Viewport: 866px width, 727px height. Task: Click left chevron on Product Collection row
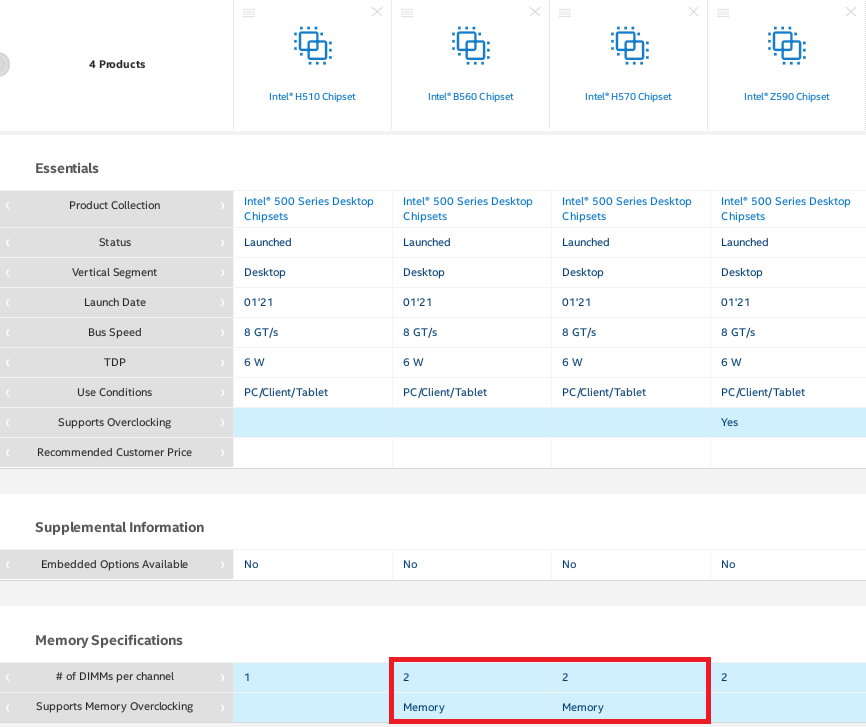[x=8, y=206]
